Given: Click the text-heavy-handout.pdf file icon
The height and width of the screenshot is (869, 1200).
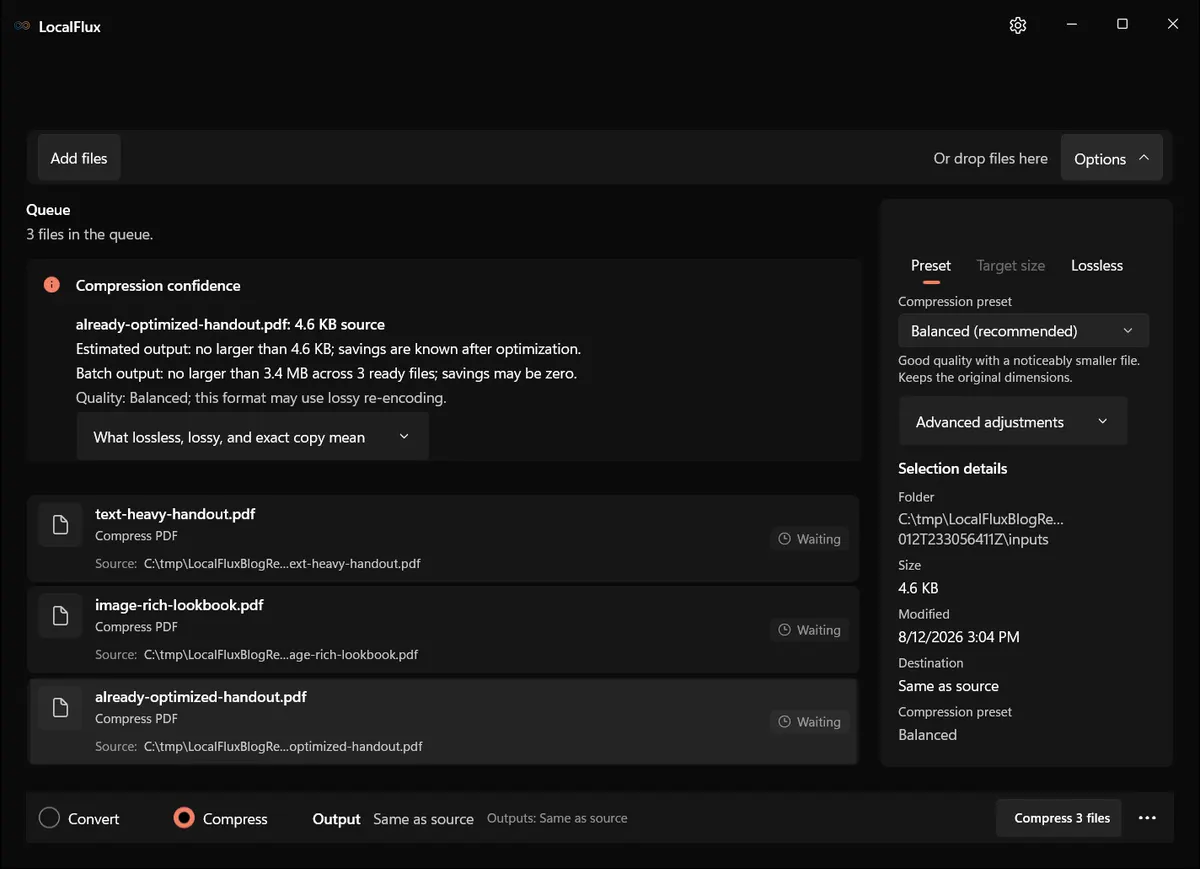Looking at the screenshot, I should pos(60,525).
